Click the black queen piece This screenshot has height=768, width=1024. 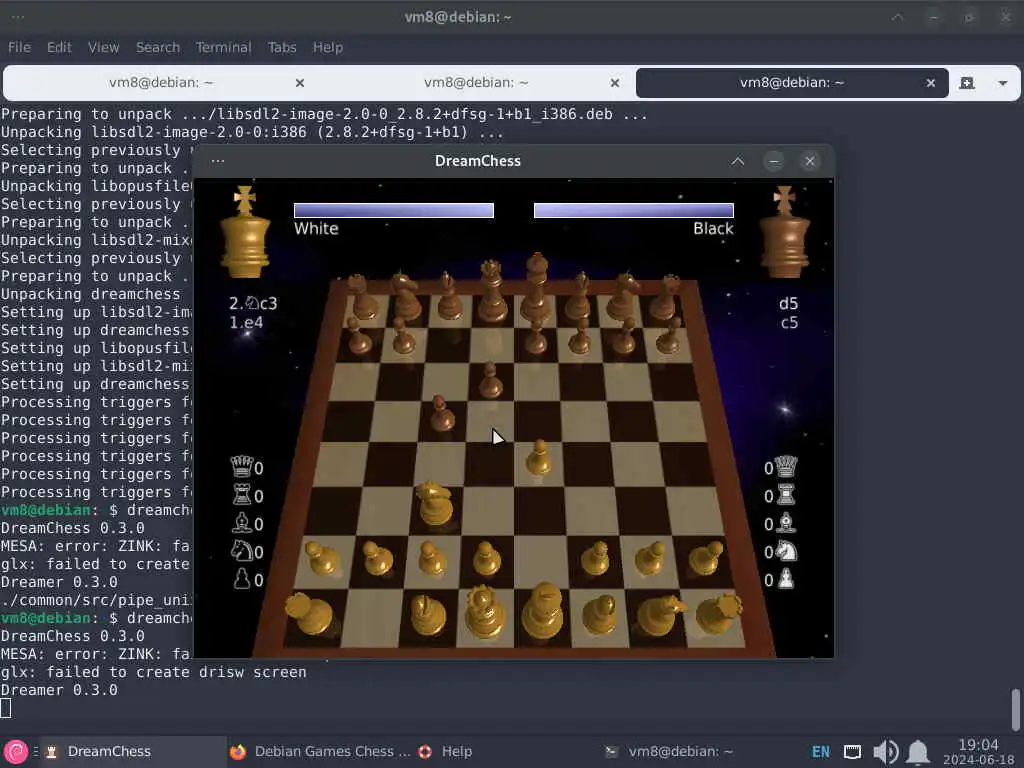click(x=491, y=291)
